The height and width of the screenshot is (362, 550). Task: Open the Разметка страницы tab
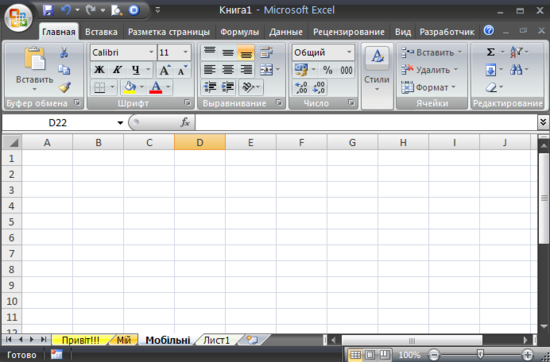point(169,32)
